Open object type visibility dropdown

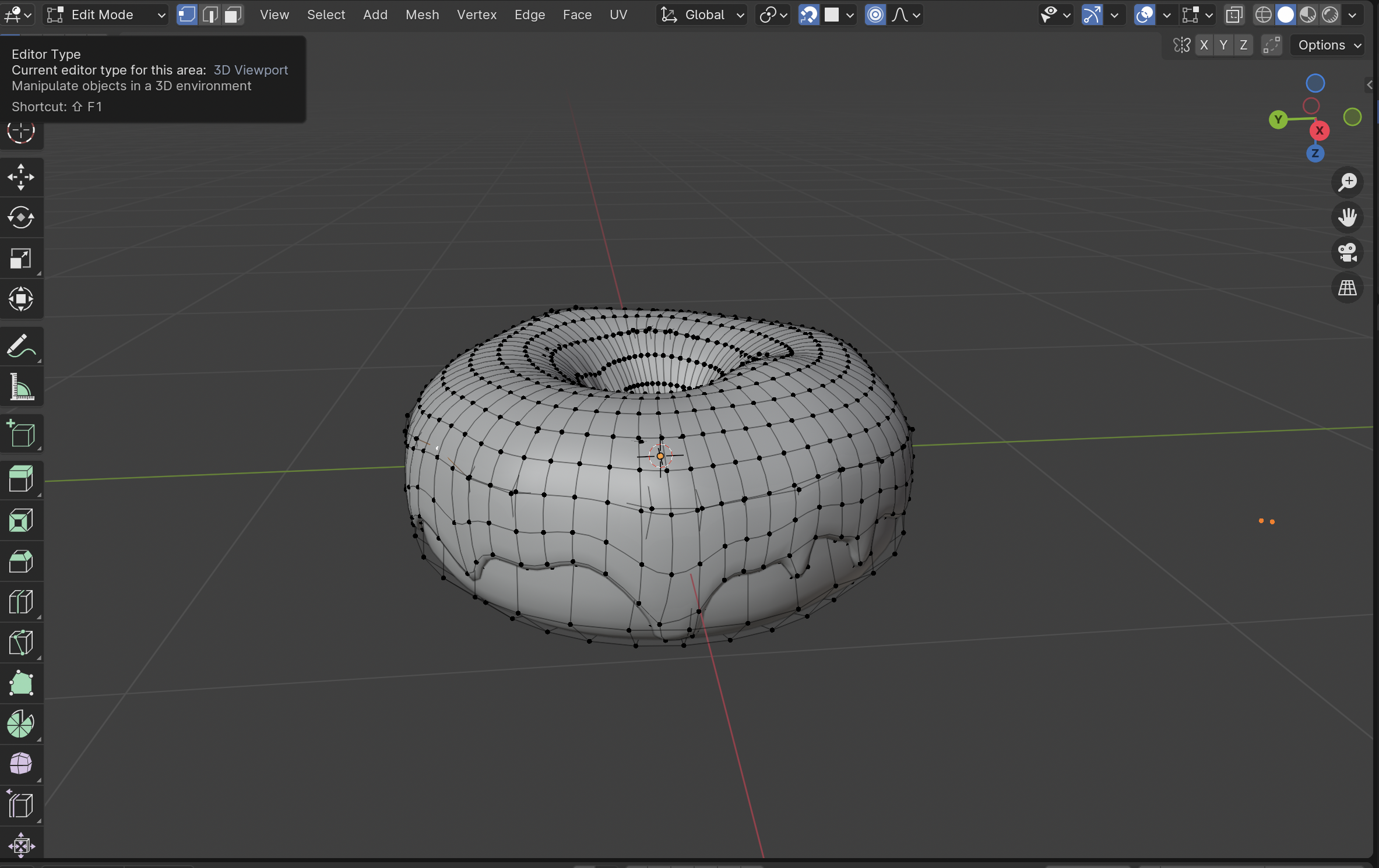click(1056, 15)
